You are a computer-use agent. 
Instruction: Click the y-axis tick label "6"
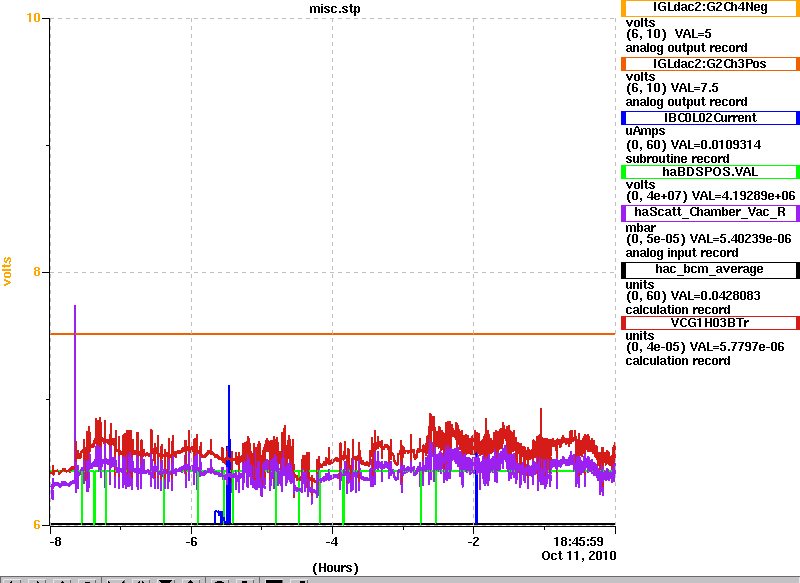[37, 525]
